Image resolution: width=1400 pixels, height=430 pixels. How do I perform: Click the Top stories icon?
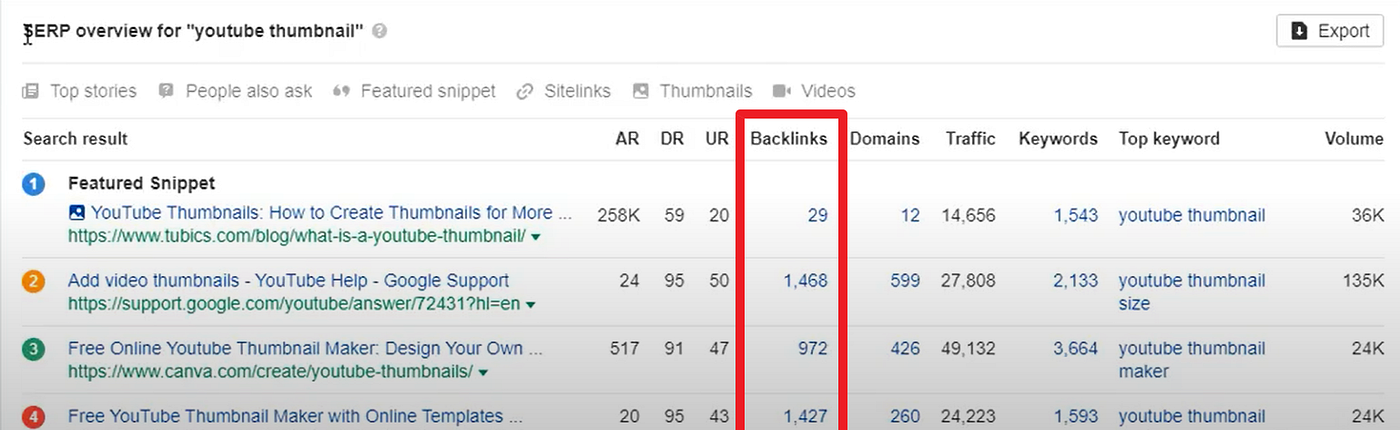[31, 91]
